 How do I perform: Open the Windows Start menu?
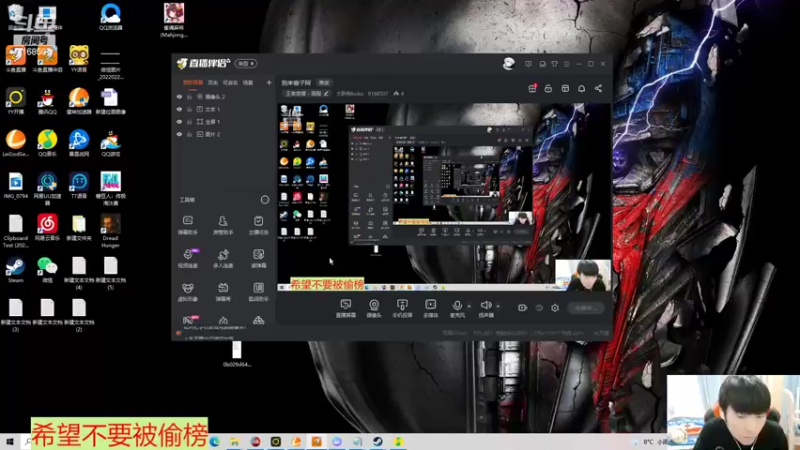click(10, 441)
